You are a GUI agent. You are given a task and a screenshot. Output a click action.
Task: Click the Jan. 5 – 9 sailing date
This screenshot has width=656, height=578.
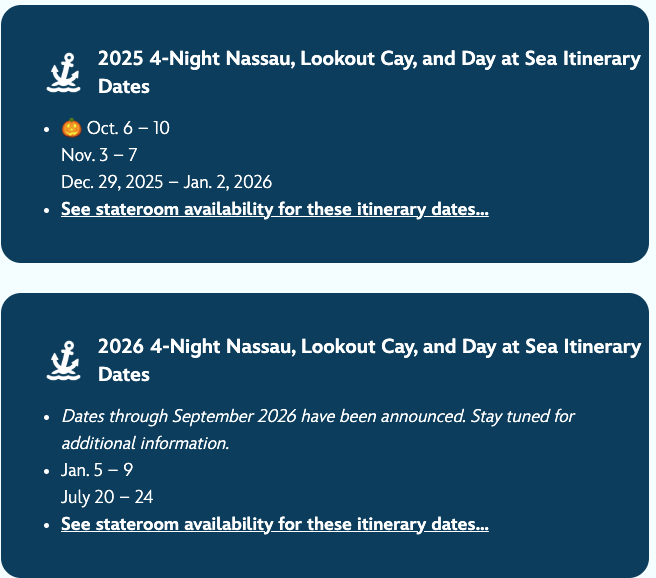coord(97,470)
